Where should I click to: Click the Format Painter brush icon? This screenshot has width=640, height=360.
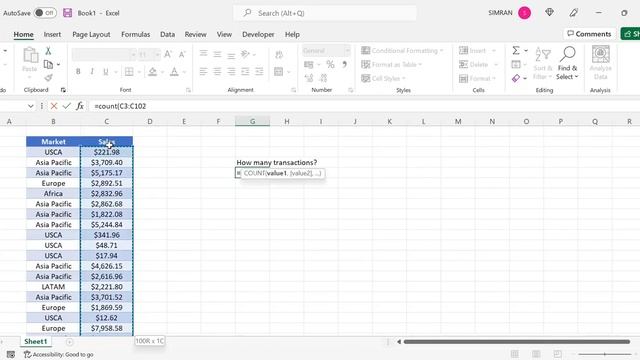click(48, 78)
